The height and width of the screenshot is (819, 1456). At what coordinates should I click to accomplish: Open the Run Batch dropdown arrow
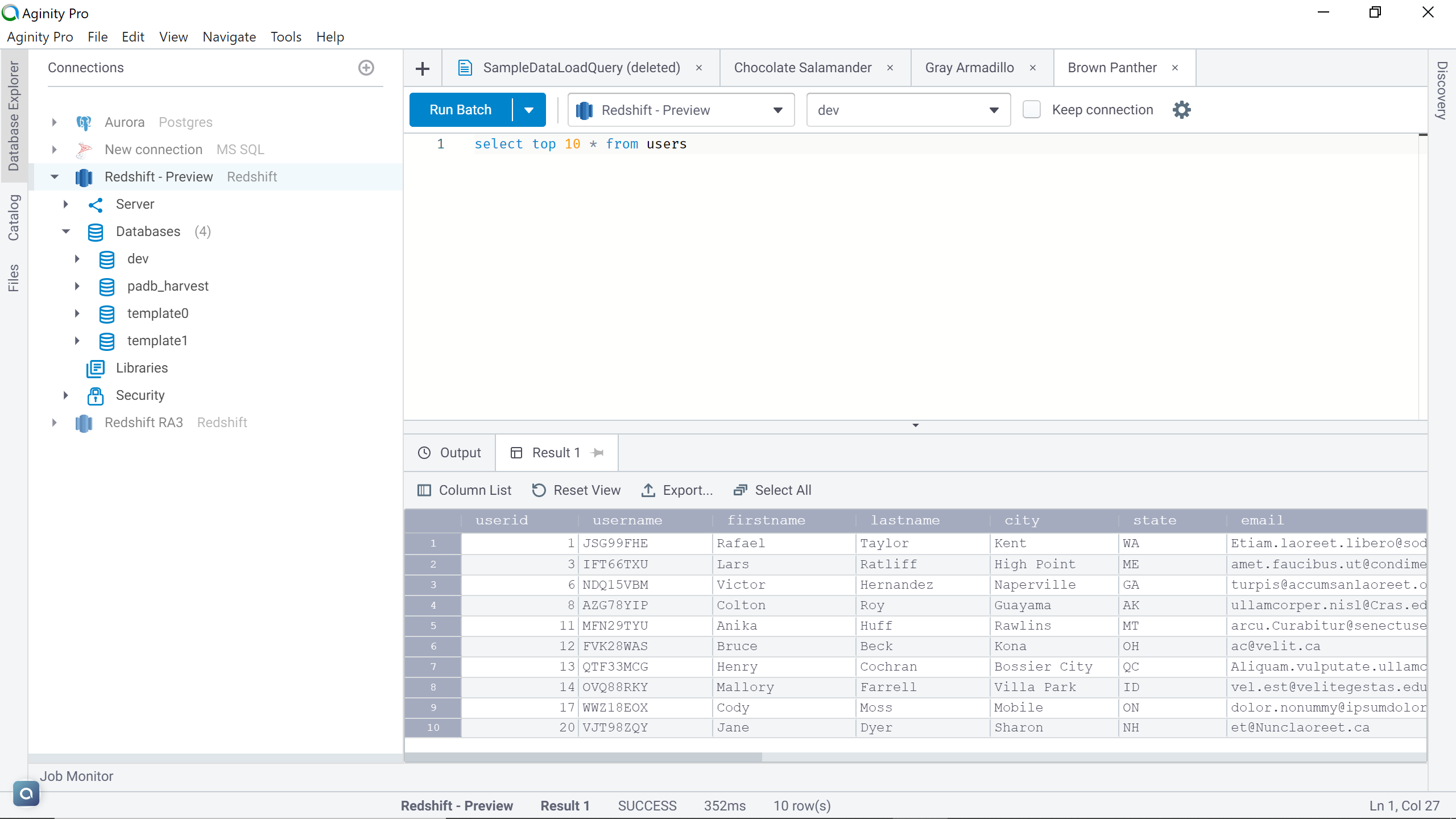[x=529, y=110]
